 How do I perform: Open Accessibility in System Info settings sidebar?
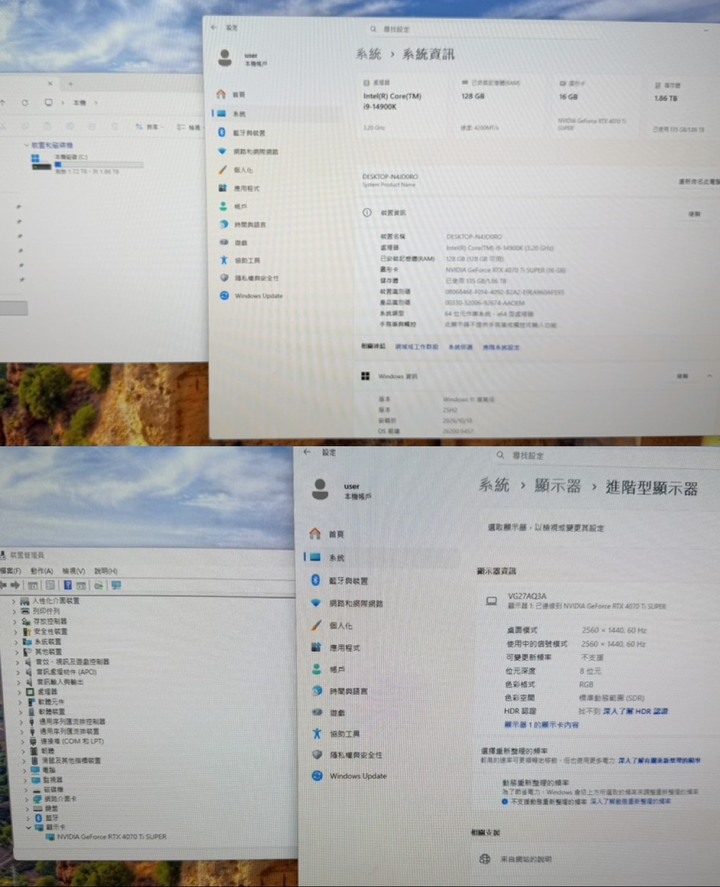pos(240,260)
